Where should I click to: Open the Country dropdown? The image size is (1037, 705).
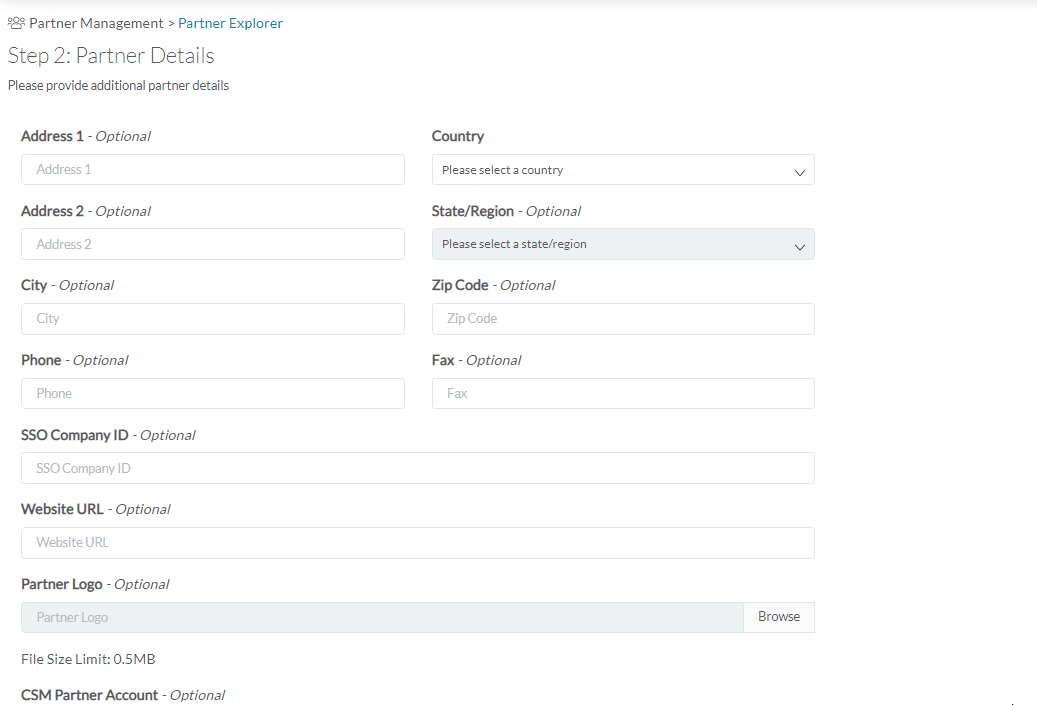[x=622, y=169]
